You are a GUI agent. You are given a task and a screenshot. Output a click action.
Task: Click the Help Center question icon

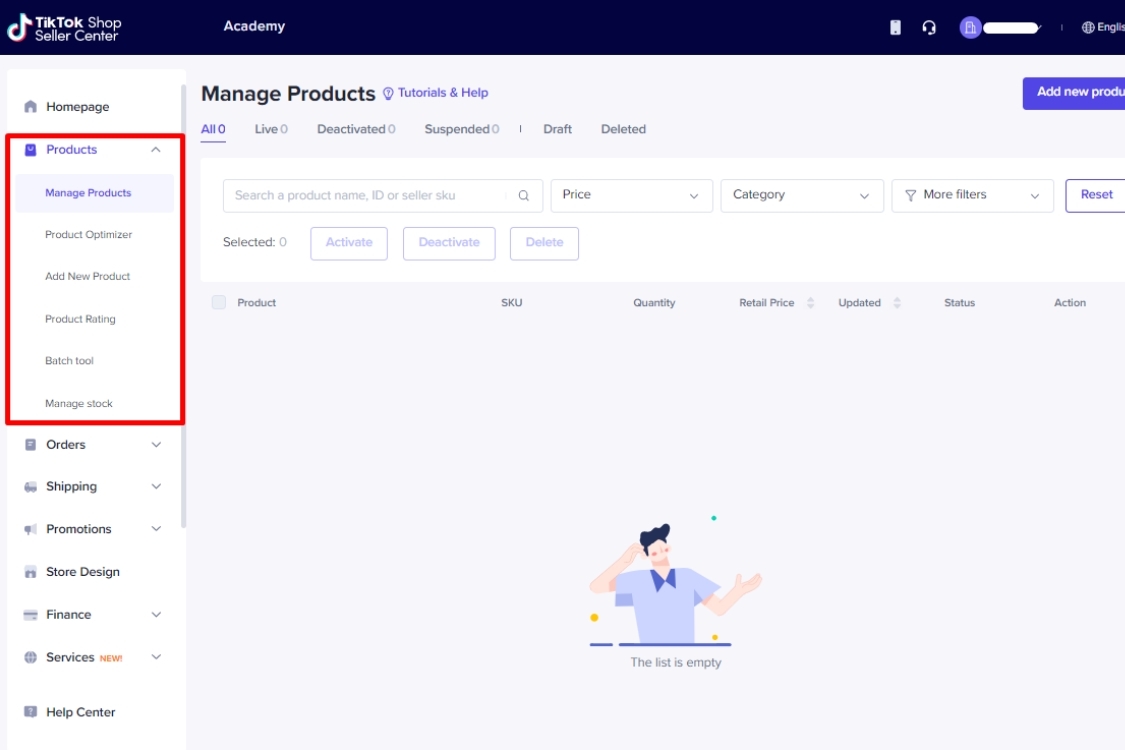(30, 712)
